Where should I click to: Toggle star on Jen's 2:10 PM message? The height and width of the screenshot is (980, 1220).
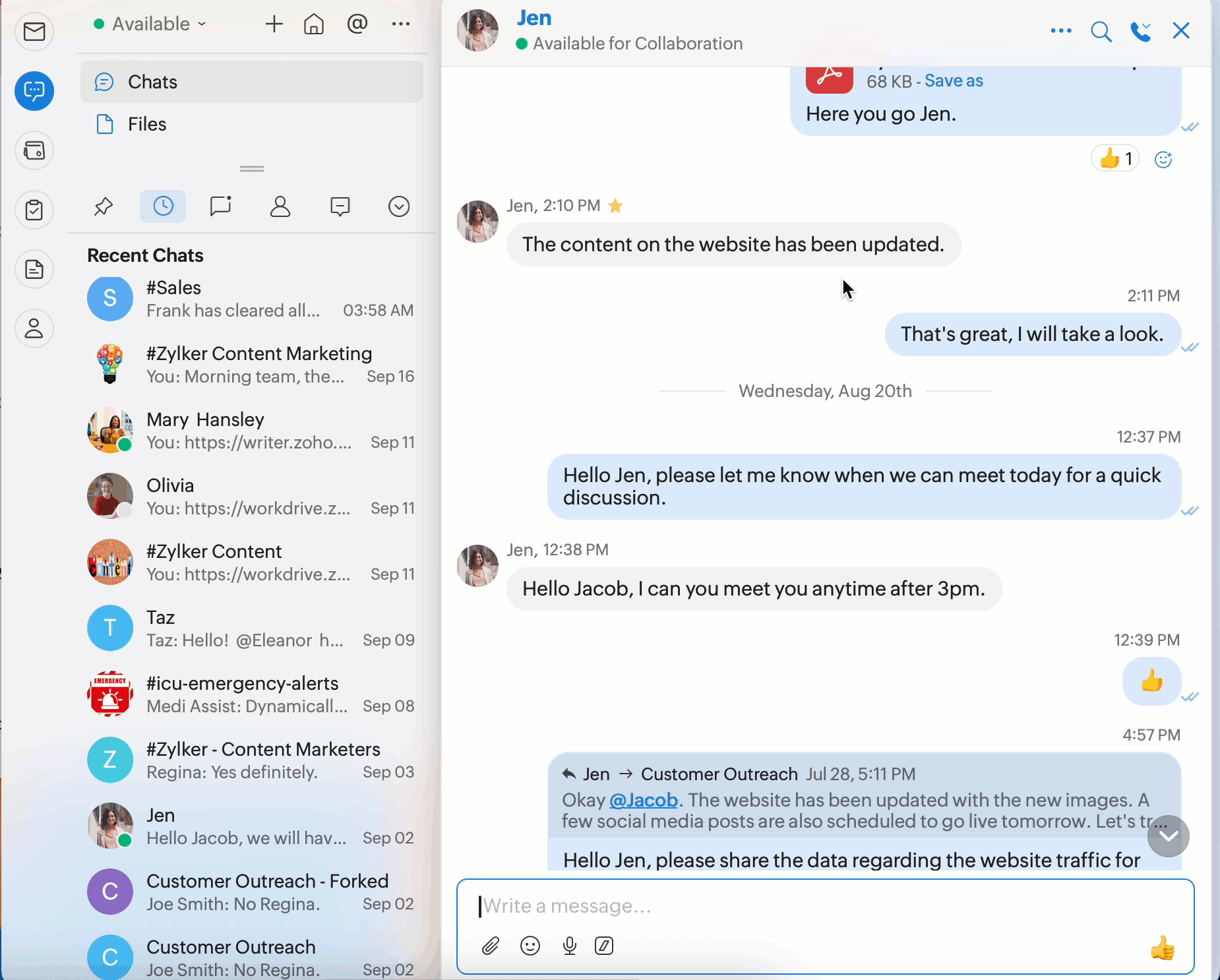[615, 206]
